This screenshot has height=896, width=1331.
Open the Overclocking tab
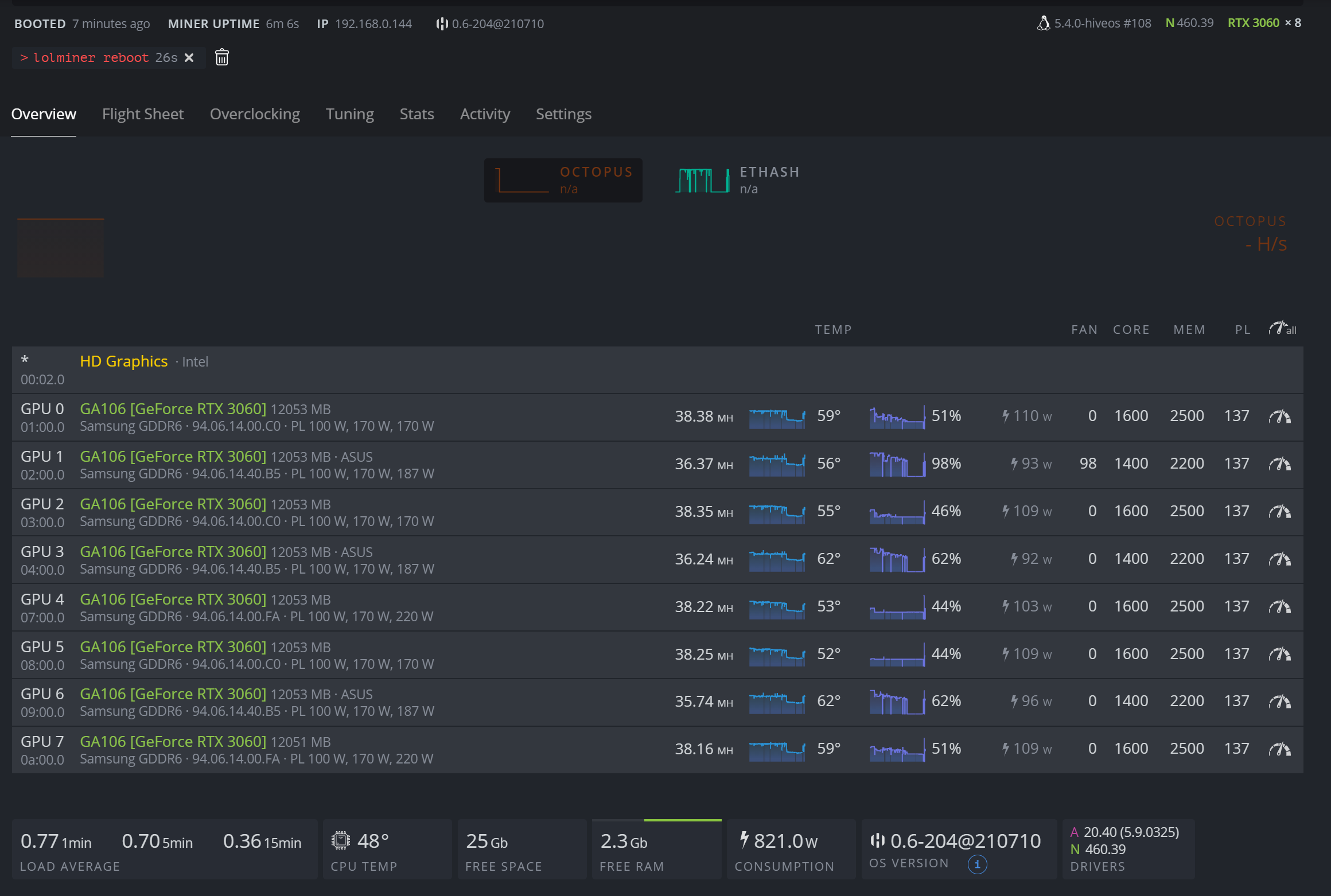[255, 114]
